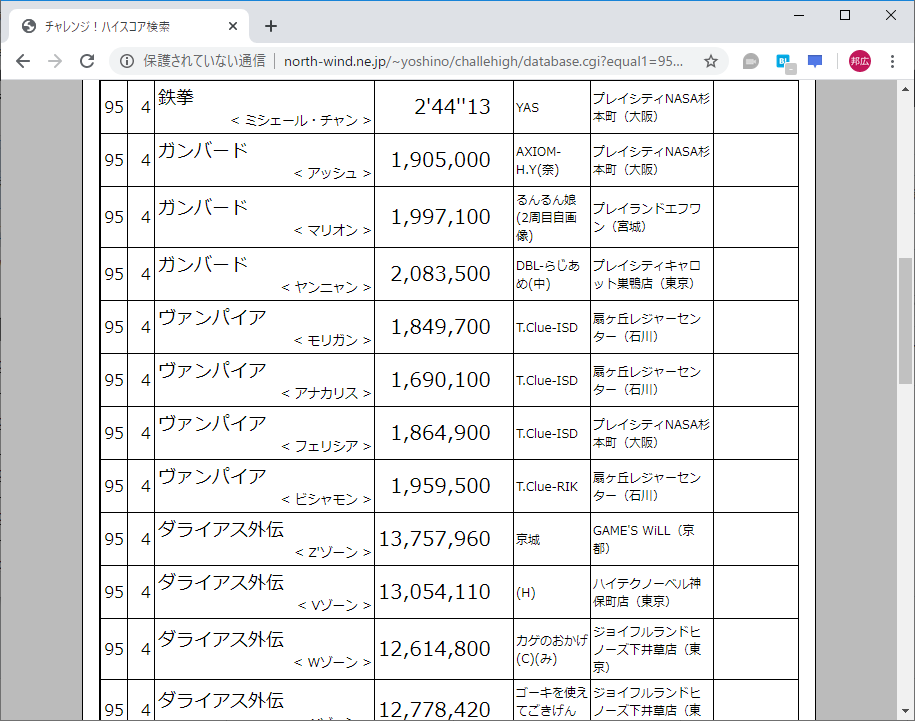Click the player カゲのおかげ(C)(み)
Viewport: 915px width, 721px height.
551,649
